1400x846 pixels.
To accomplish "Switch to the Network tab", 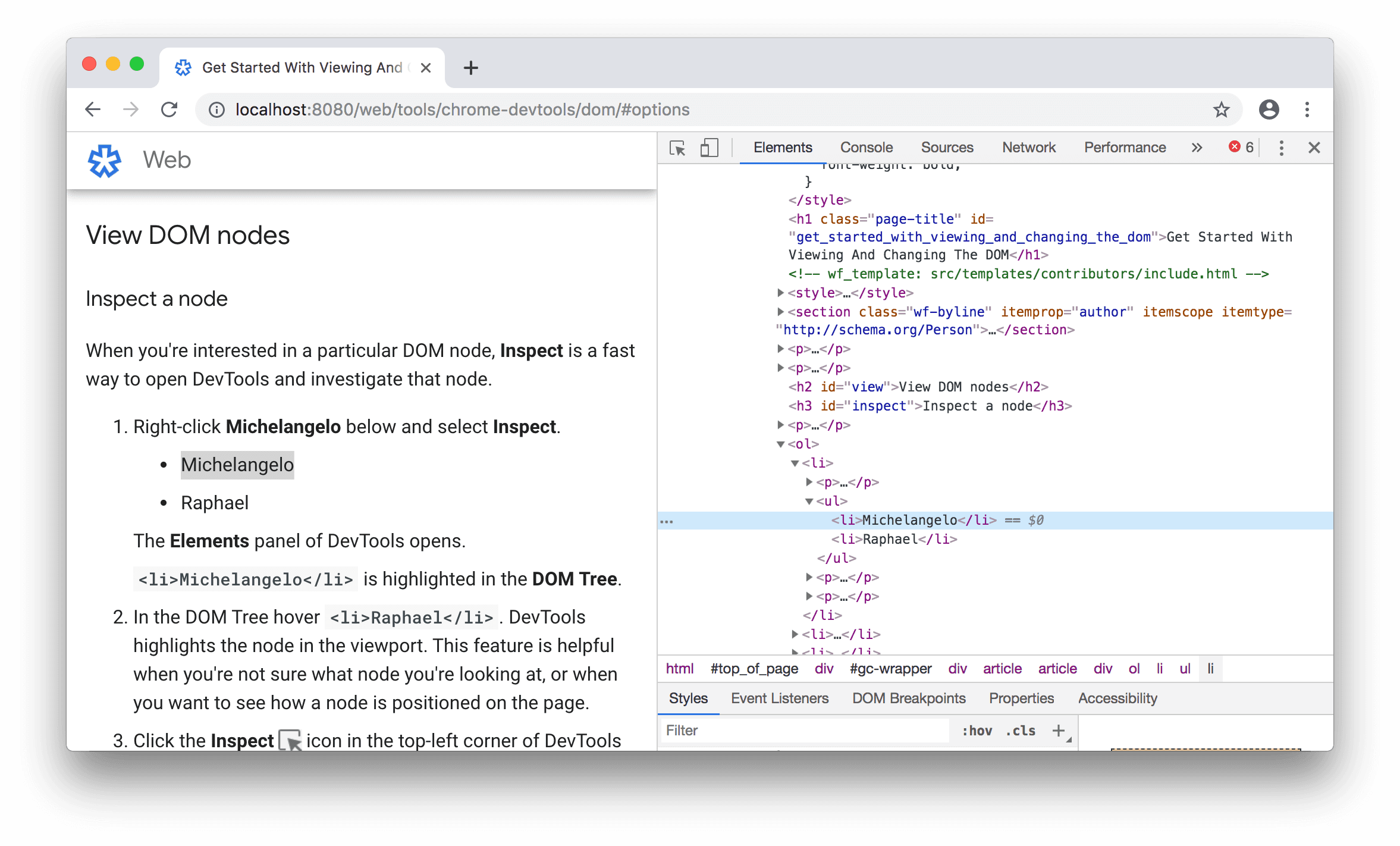I will [1028, 146].
